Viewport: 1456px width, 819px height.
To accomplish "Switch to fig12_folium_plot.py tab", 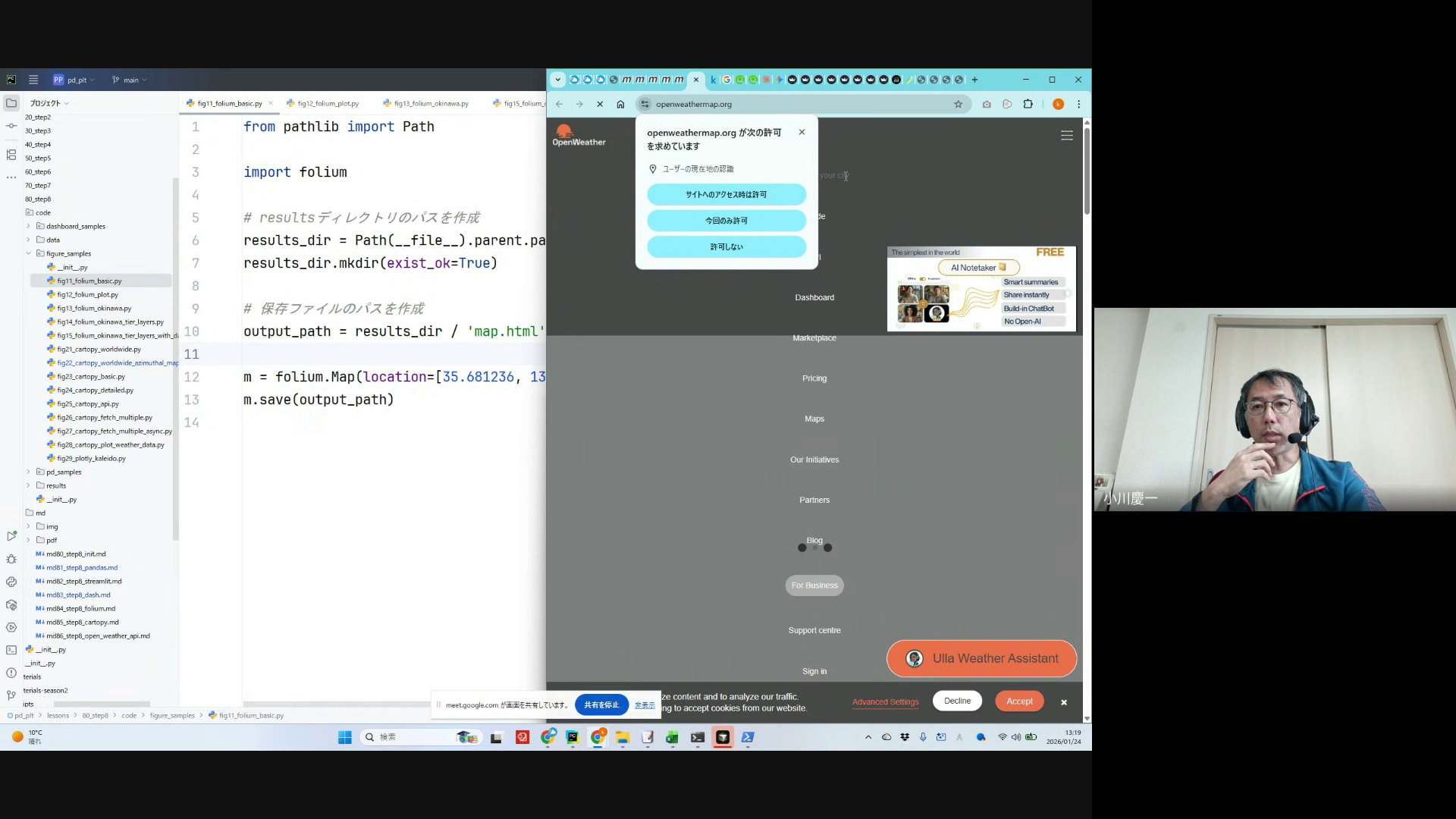I will click(x=328, y=103).
